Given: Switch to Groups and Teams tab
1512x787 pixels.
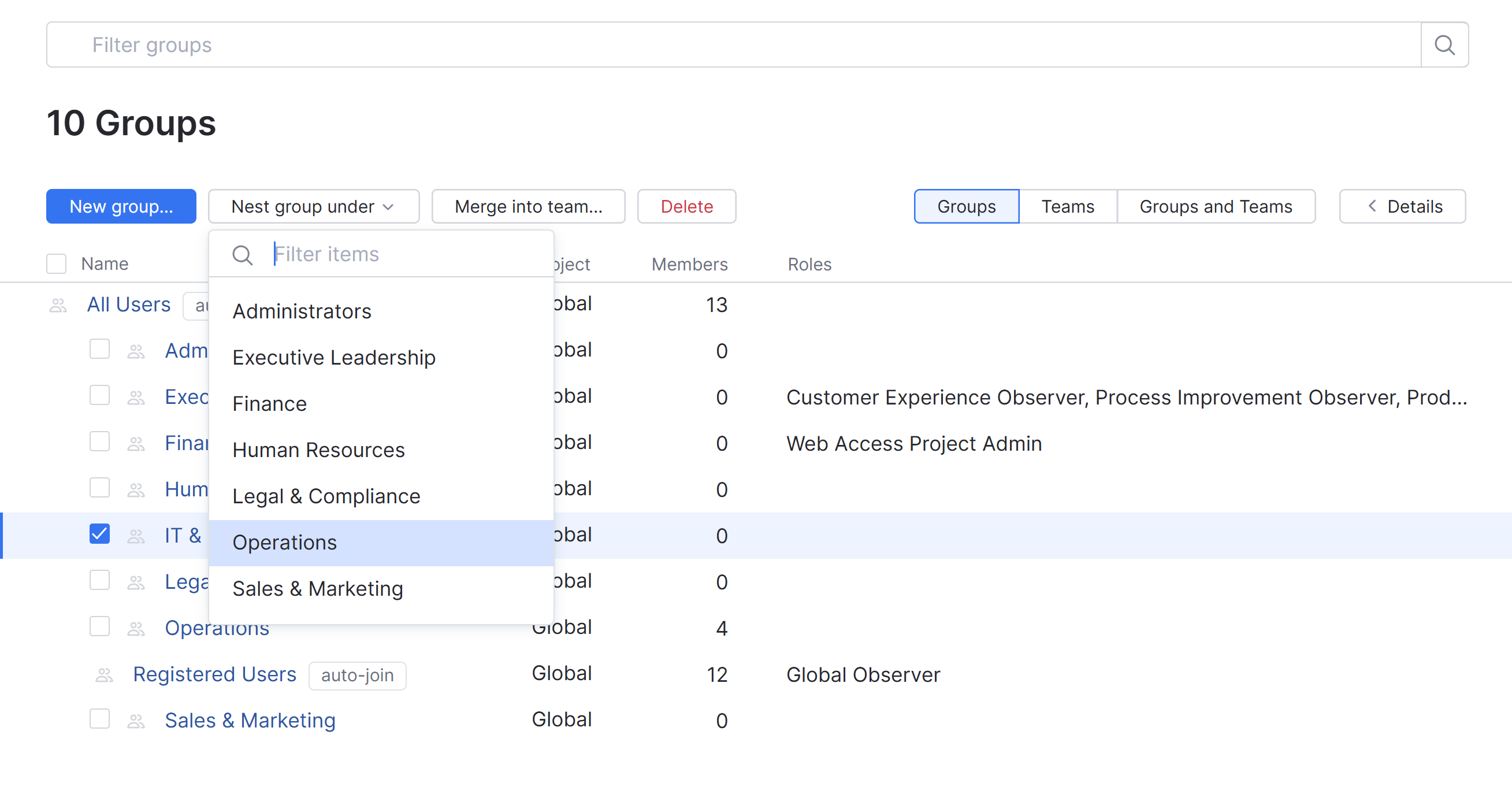Looking at the screenshot, I should [x=1215, y=207].
